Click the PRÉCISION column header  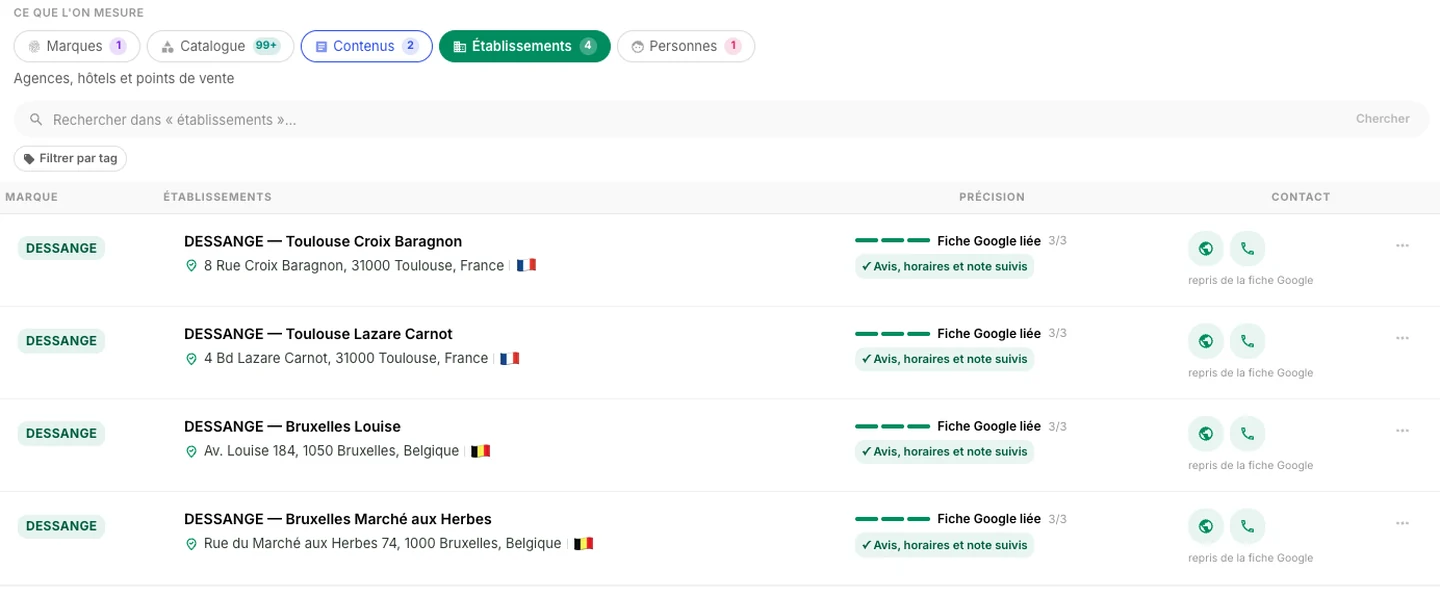991,197
